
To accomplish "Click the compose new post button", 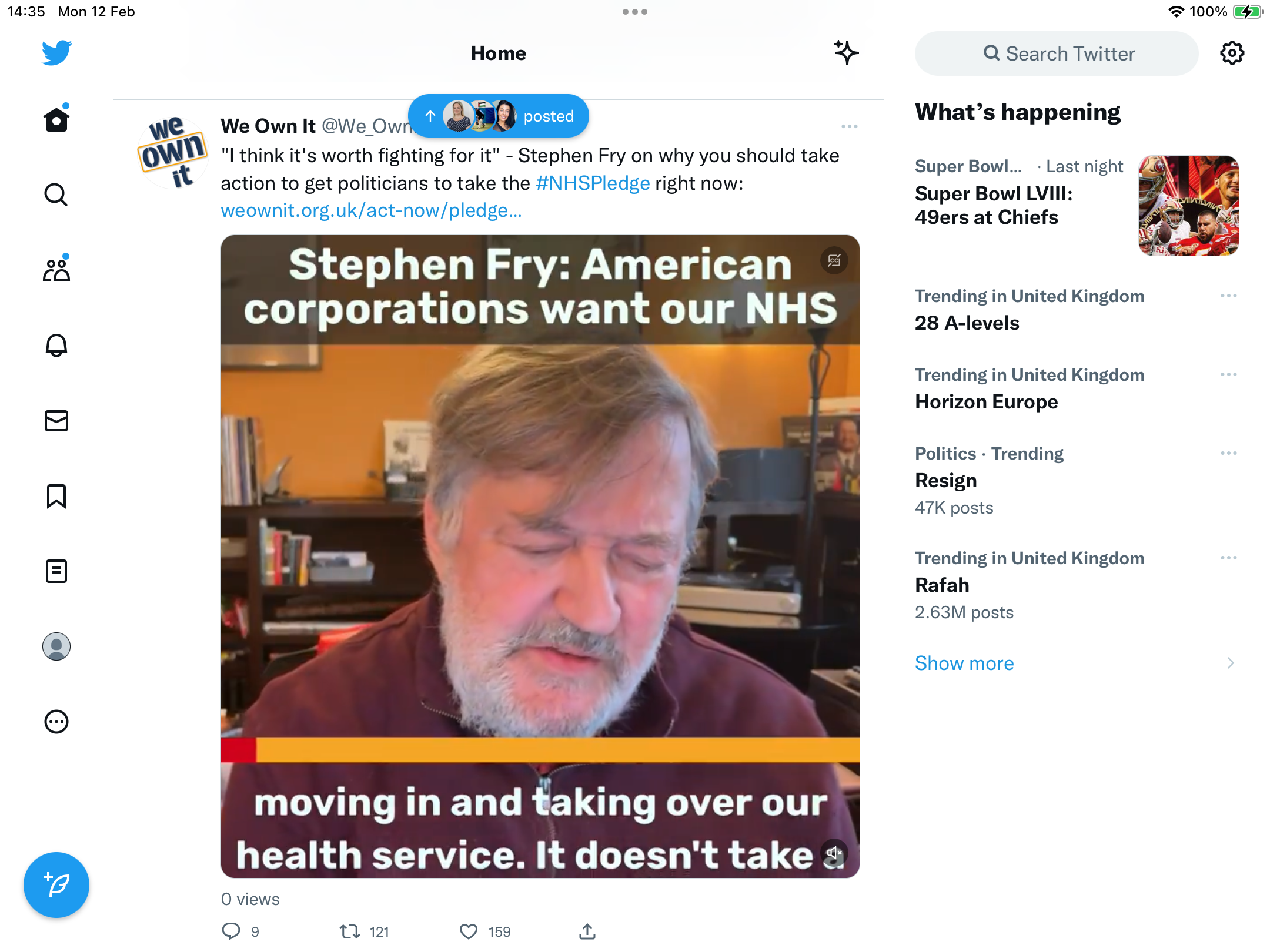I will point(56,885).
